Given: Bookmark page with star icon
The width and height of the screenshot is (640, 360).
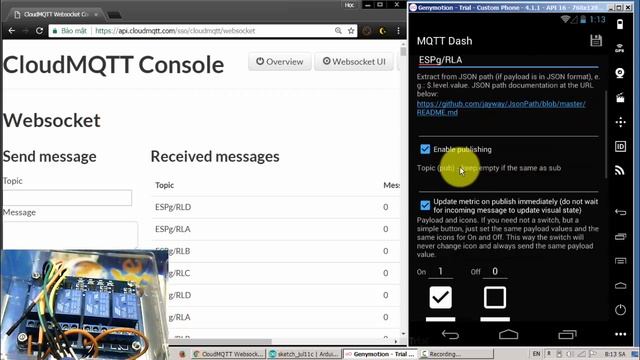Looking at the screenshot, I should coord(351,31).
